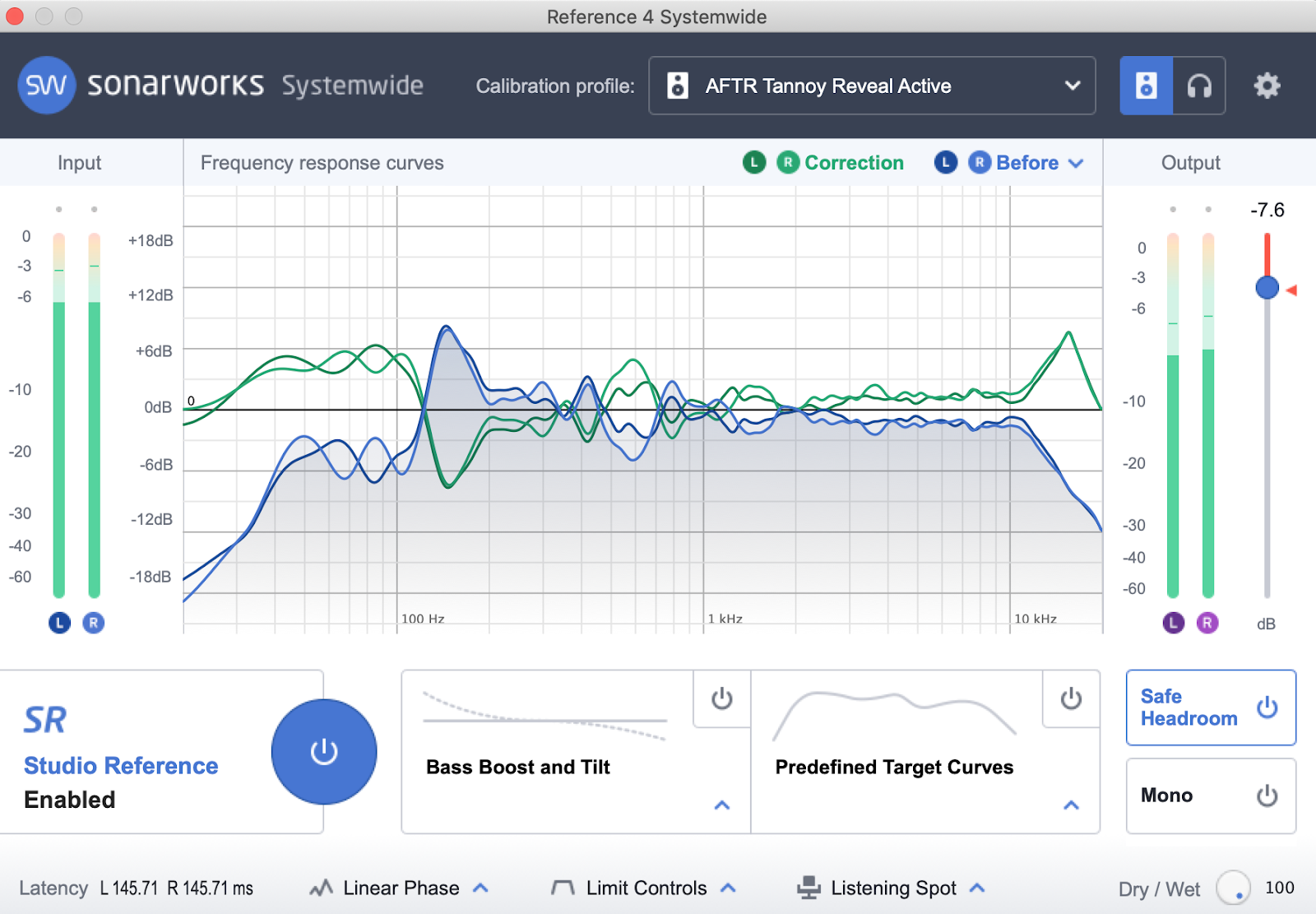Toggle Mono button
The image size is (1316, 914).
(x=1211, y=796)
